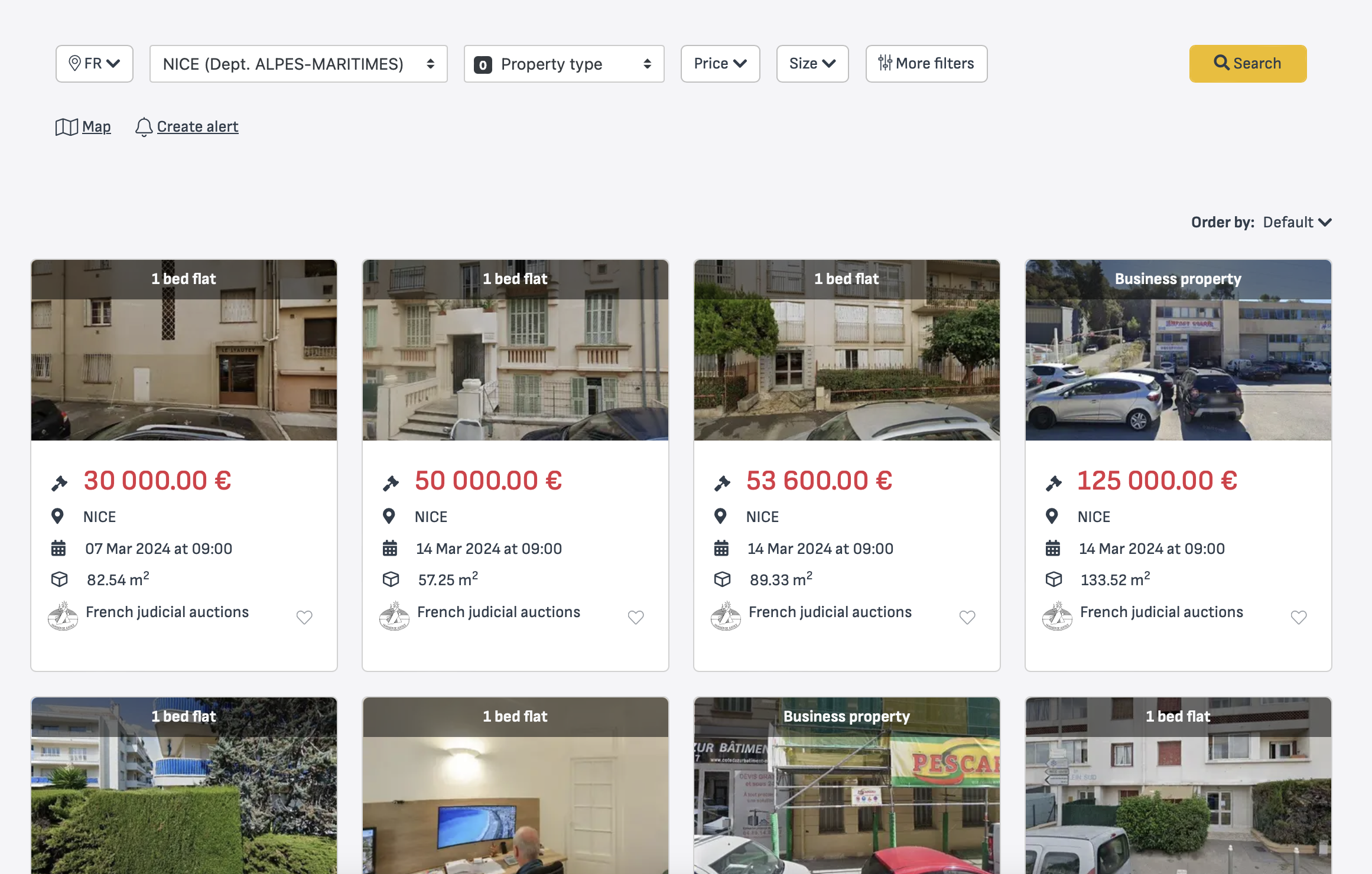
Task: Open the PESCA Business property listing photo
Action: click(847, 785)
